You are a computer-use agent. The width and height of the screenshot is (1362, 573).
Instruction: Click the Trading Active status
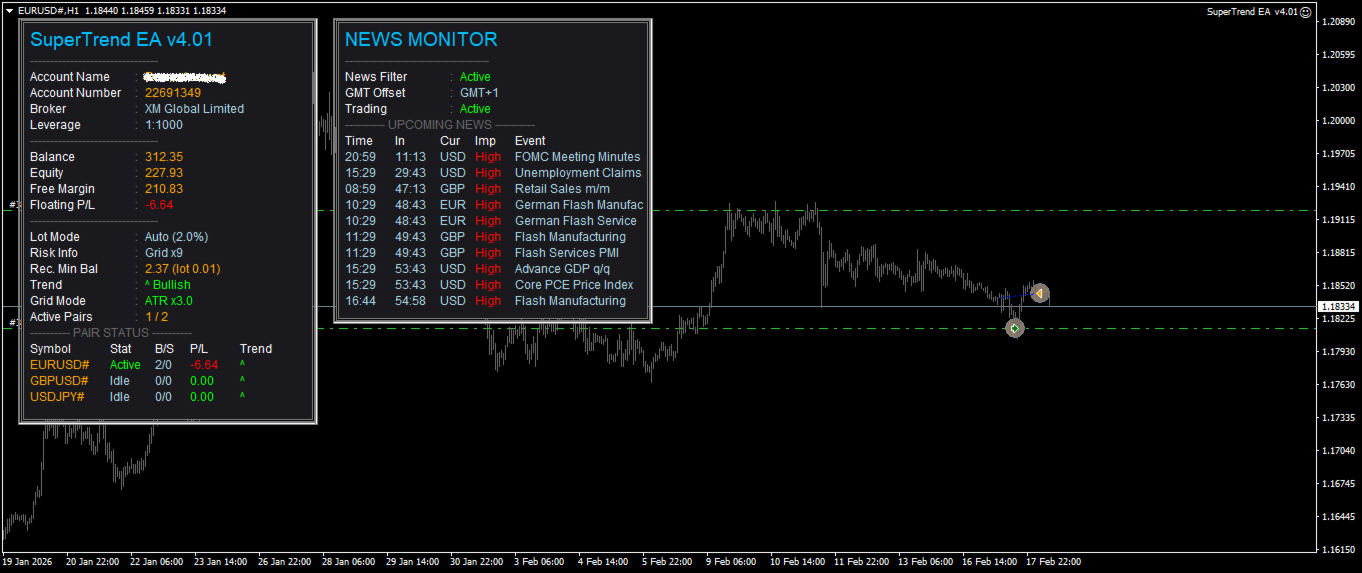(x=475, y=109)
